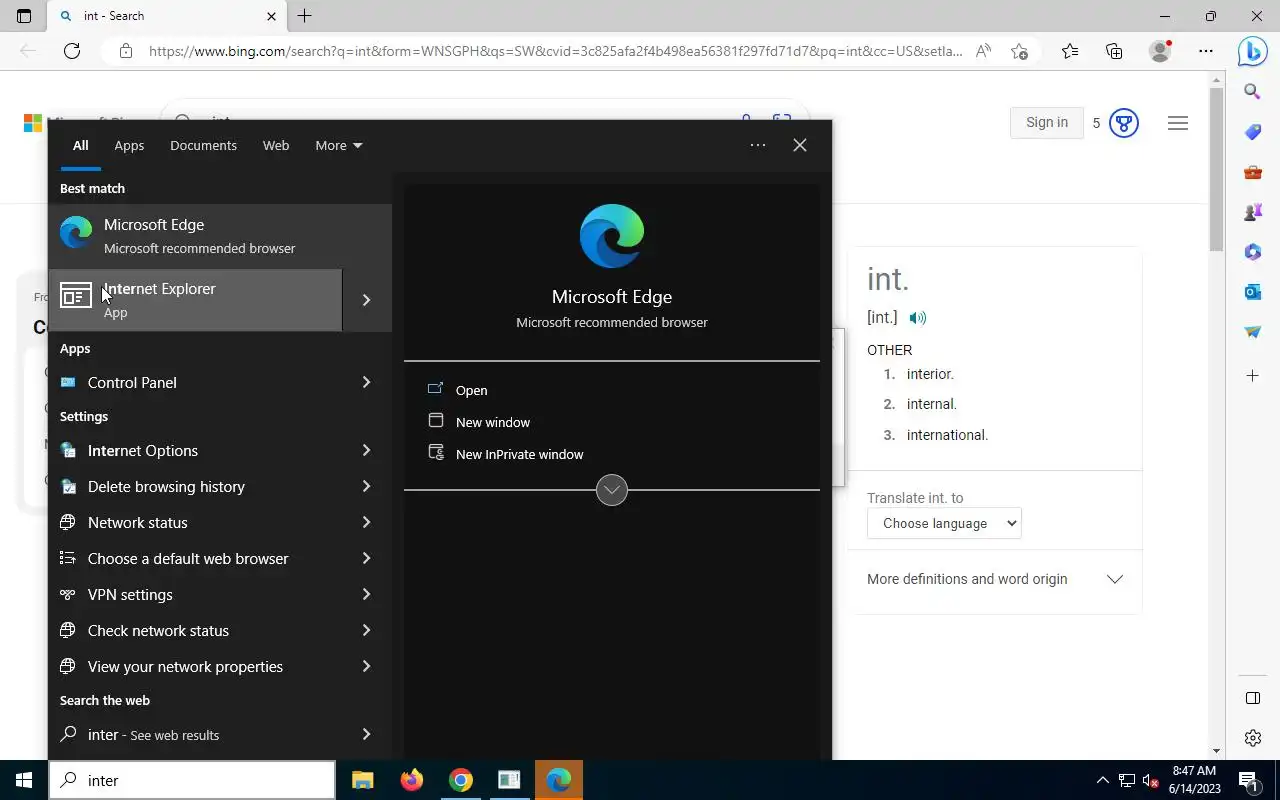Click the page vertical scrollbar

[1216, 170]
